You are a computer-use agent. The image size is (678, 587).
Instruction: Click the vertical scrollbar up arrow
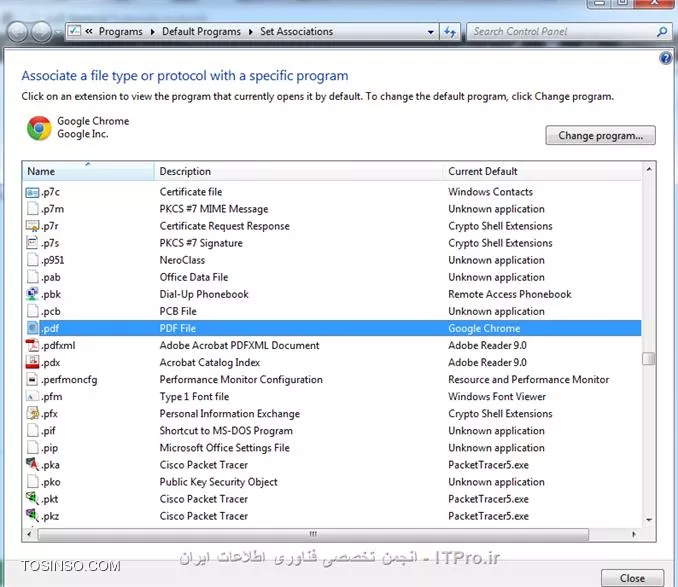click(x=649, y=169)
